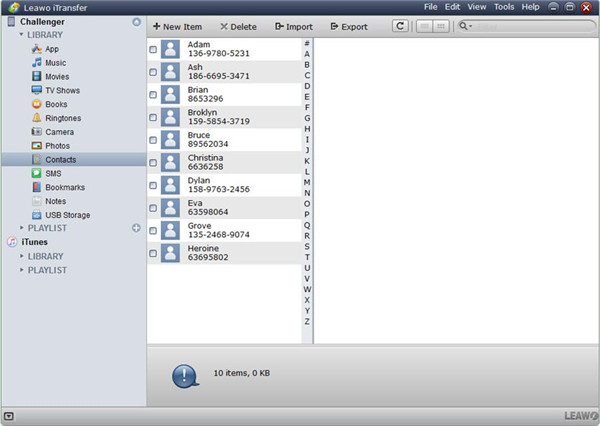Open the bottom-left status panel toggle
This screenshot has width=600, height=426.
point(8,416)
